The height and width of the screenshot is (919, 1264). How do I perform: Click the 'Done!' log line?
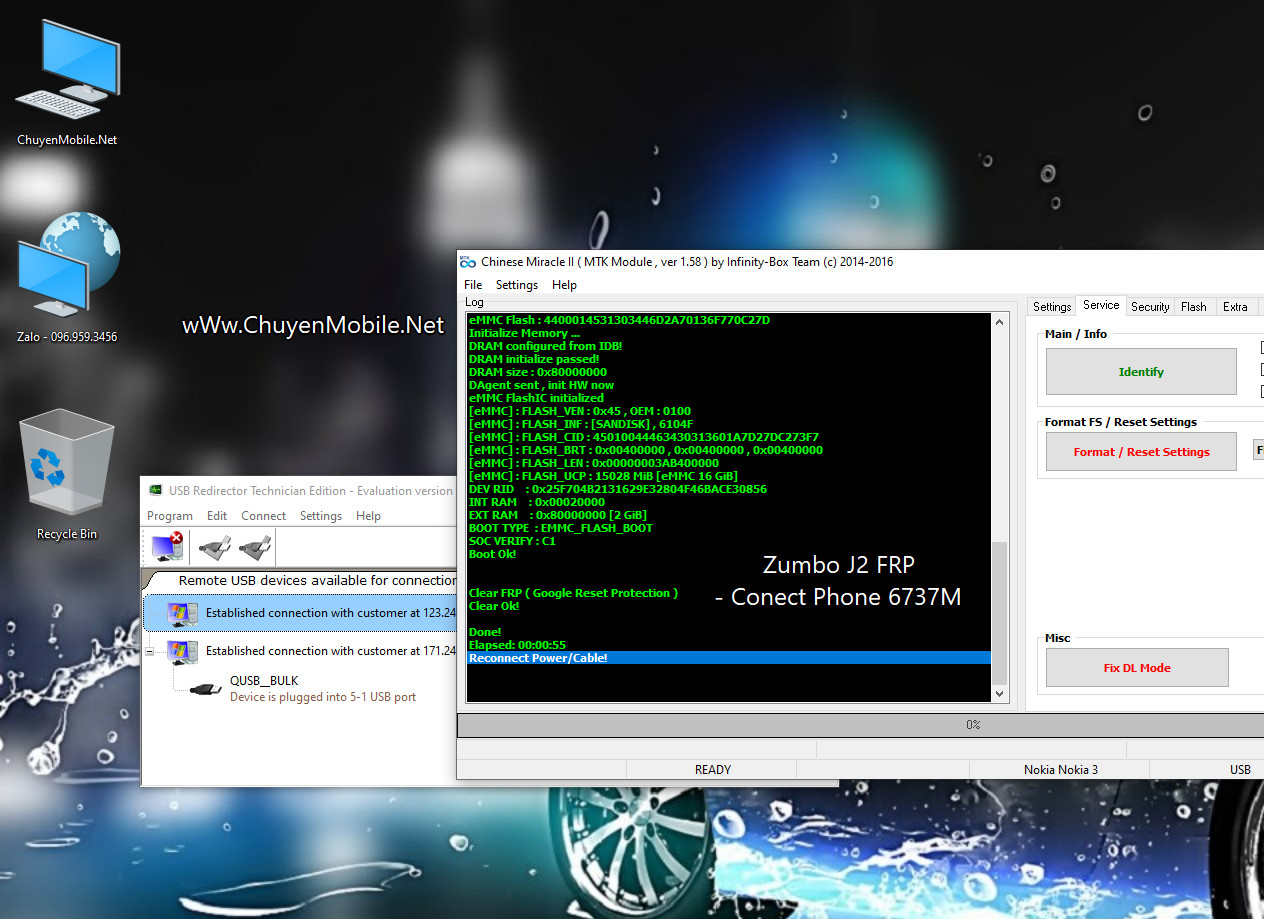(485, 632)
